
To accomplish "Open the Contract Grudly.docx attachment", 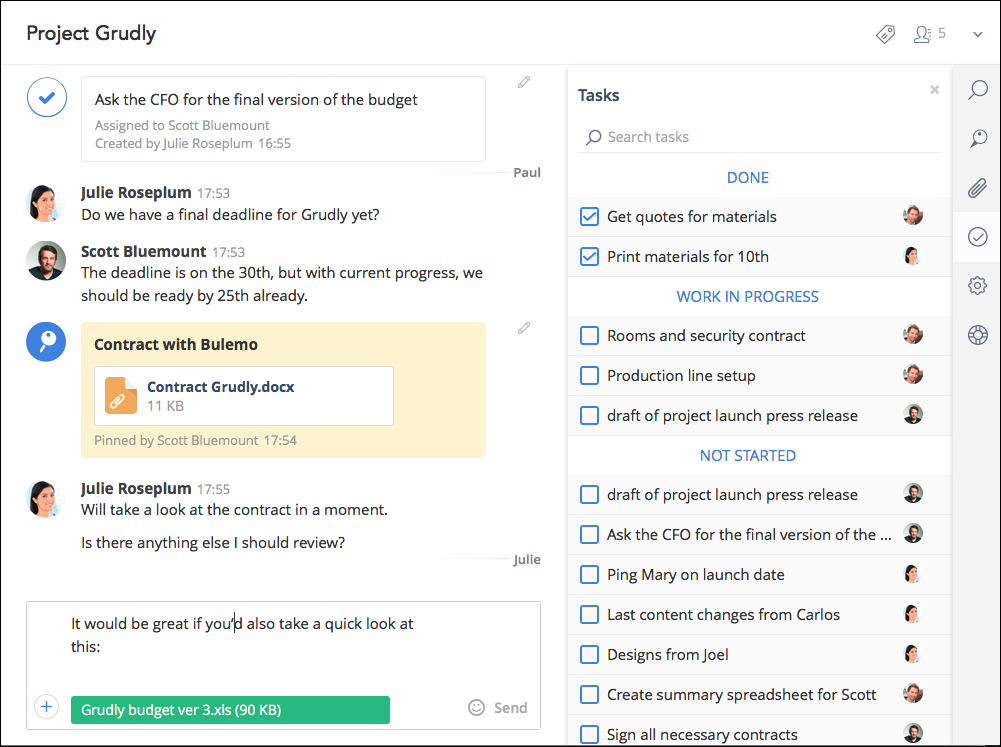I will (244, 396).
